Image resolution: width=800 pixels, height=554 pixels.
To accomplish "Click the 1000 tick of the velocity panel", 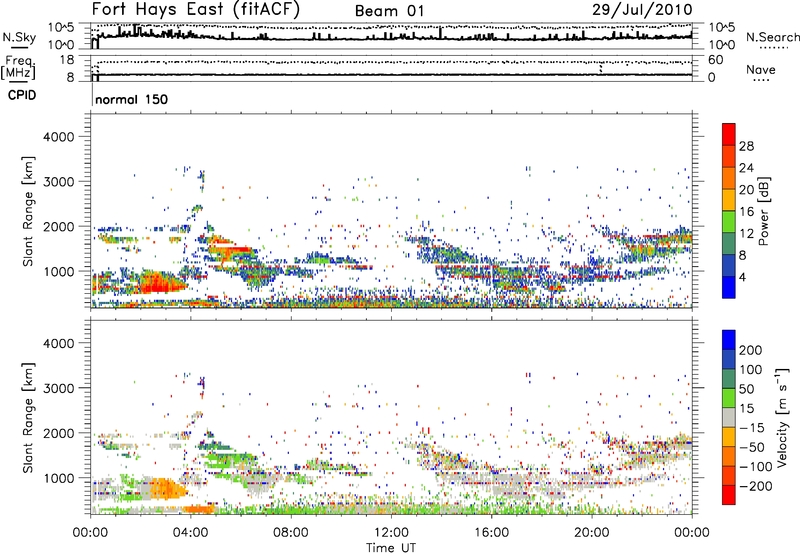I will pos(59,478).
